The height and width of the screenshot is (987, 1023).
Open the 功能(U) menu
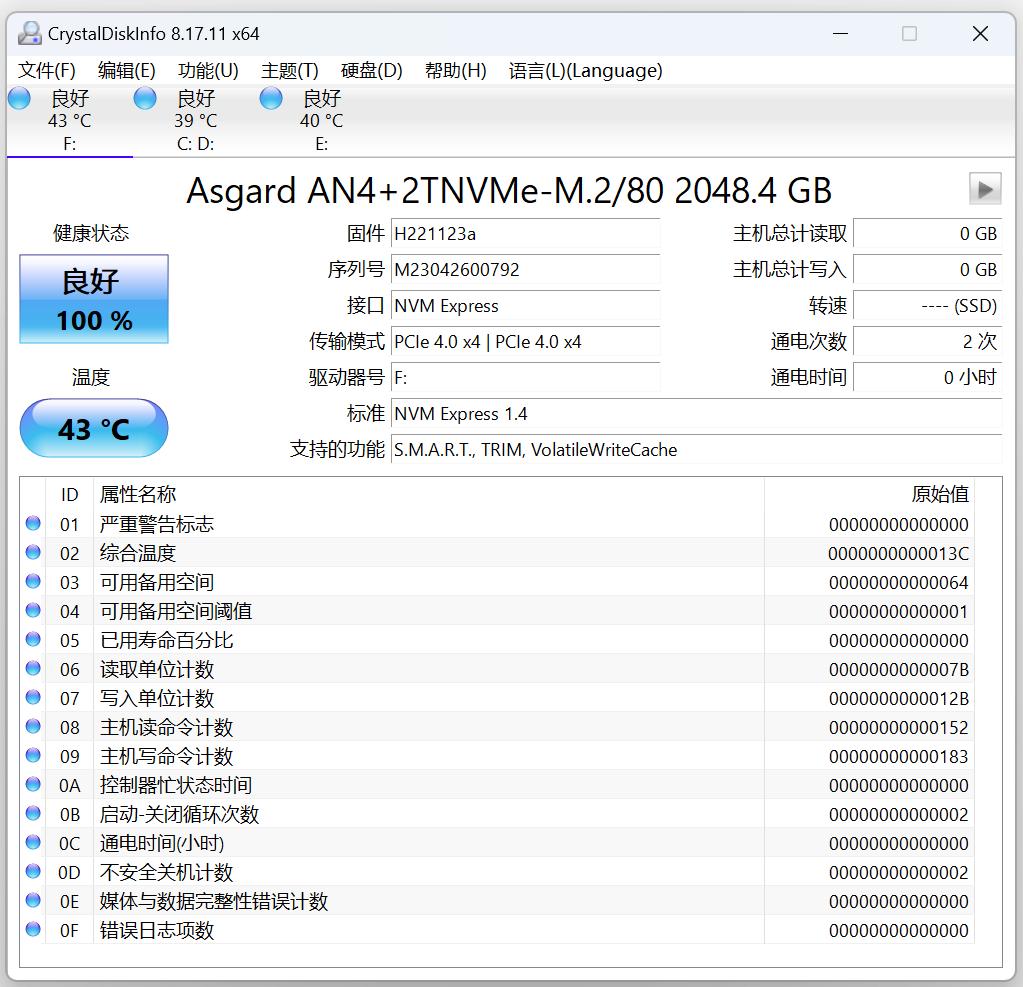208,71
